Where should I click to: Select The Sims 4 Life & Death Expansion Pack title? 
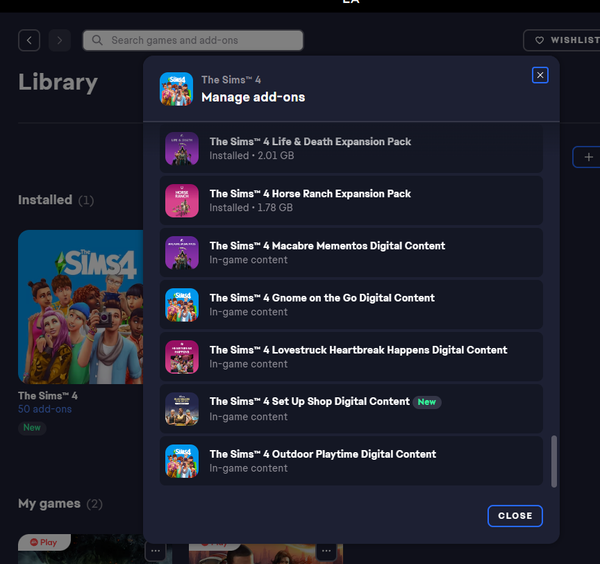(x=310, y=142)
